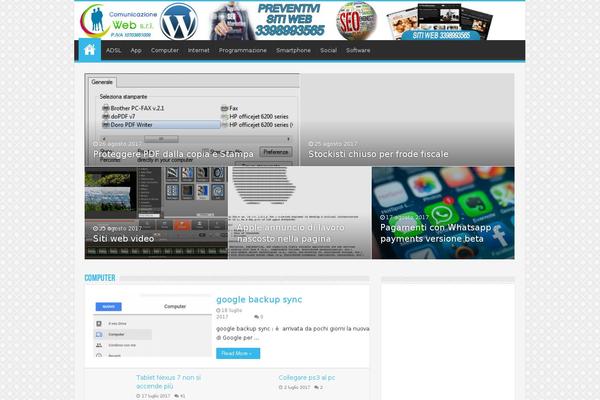The height and width of the screenshot is (400, 600).
Task: Click the '17 luglio 2017' post date
Action: coord(153,396)
